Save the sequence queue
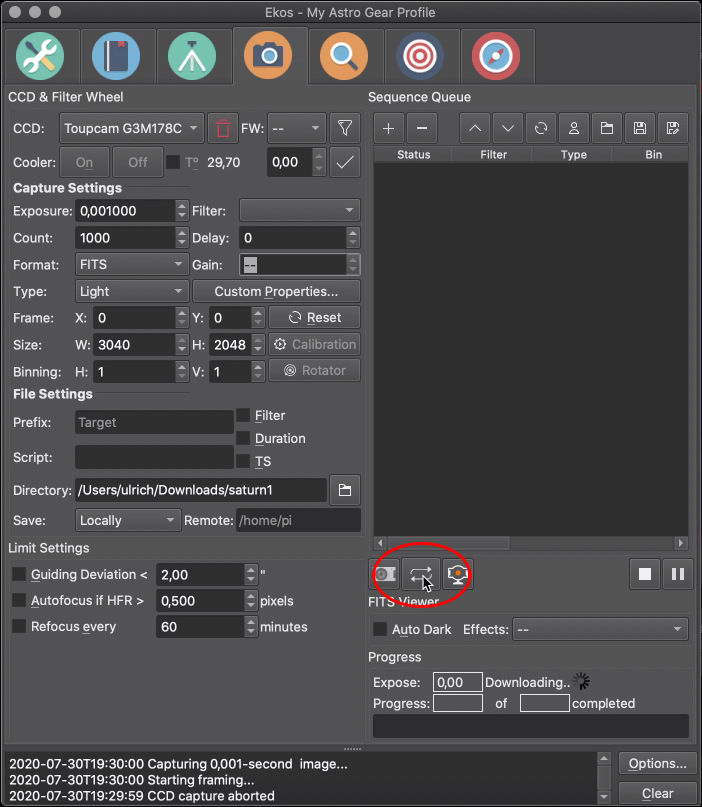The width and height of the screenshot is (702, 807). click(x=640, y=128)
